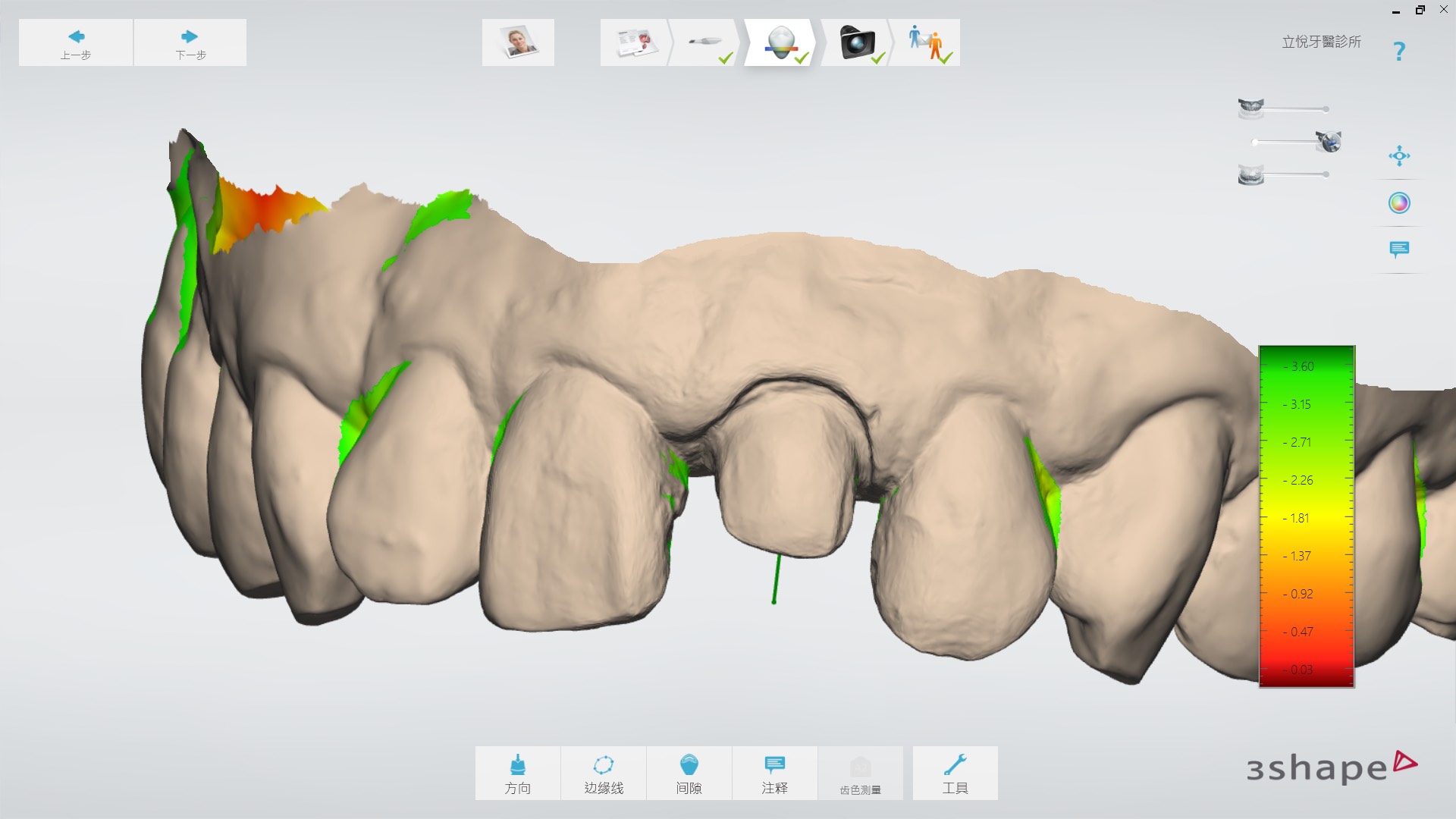Open help with the question mark
This screenshot has height=819, width=1456.
1399,52
